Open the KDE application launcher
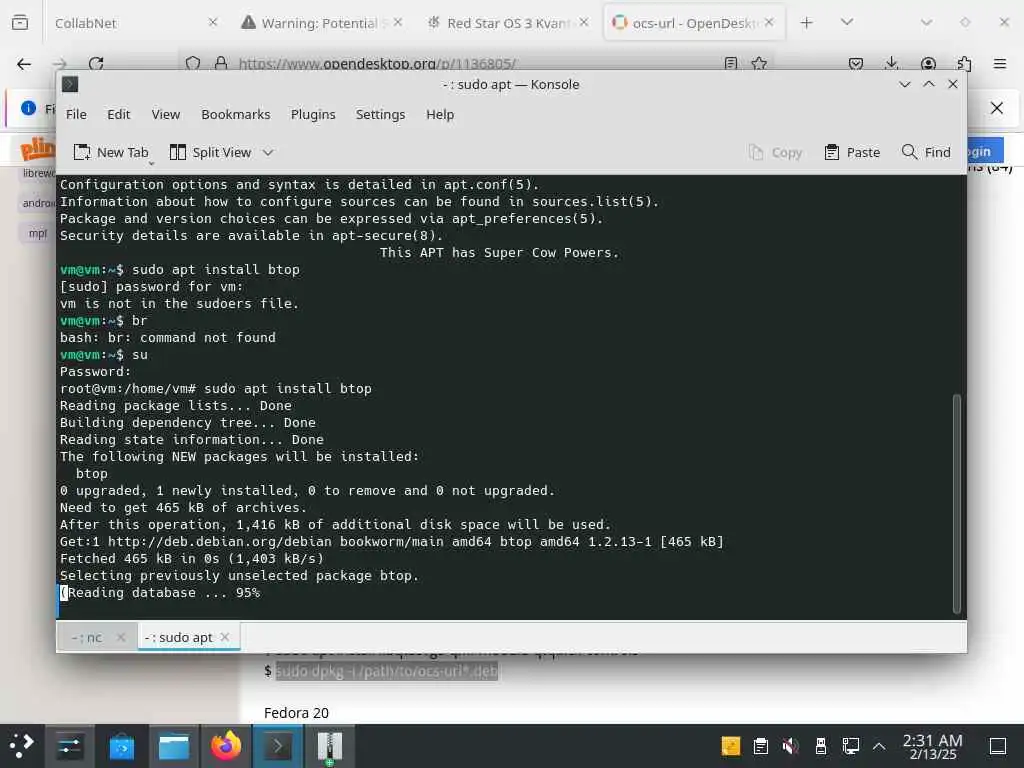 point(22,746)
